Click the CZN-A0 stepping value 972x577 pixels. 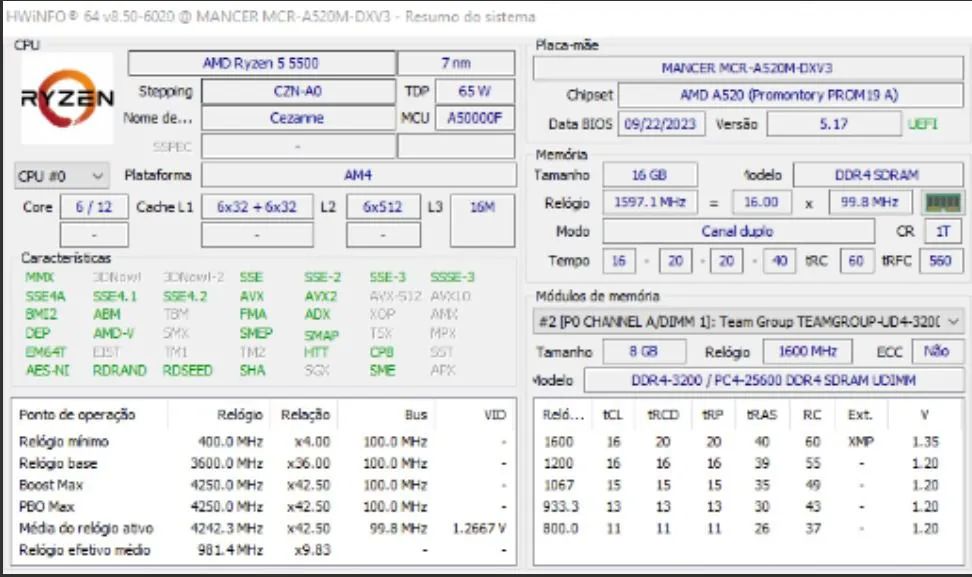(x=298, y=91)
